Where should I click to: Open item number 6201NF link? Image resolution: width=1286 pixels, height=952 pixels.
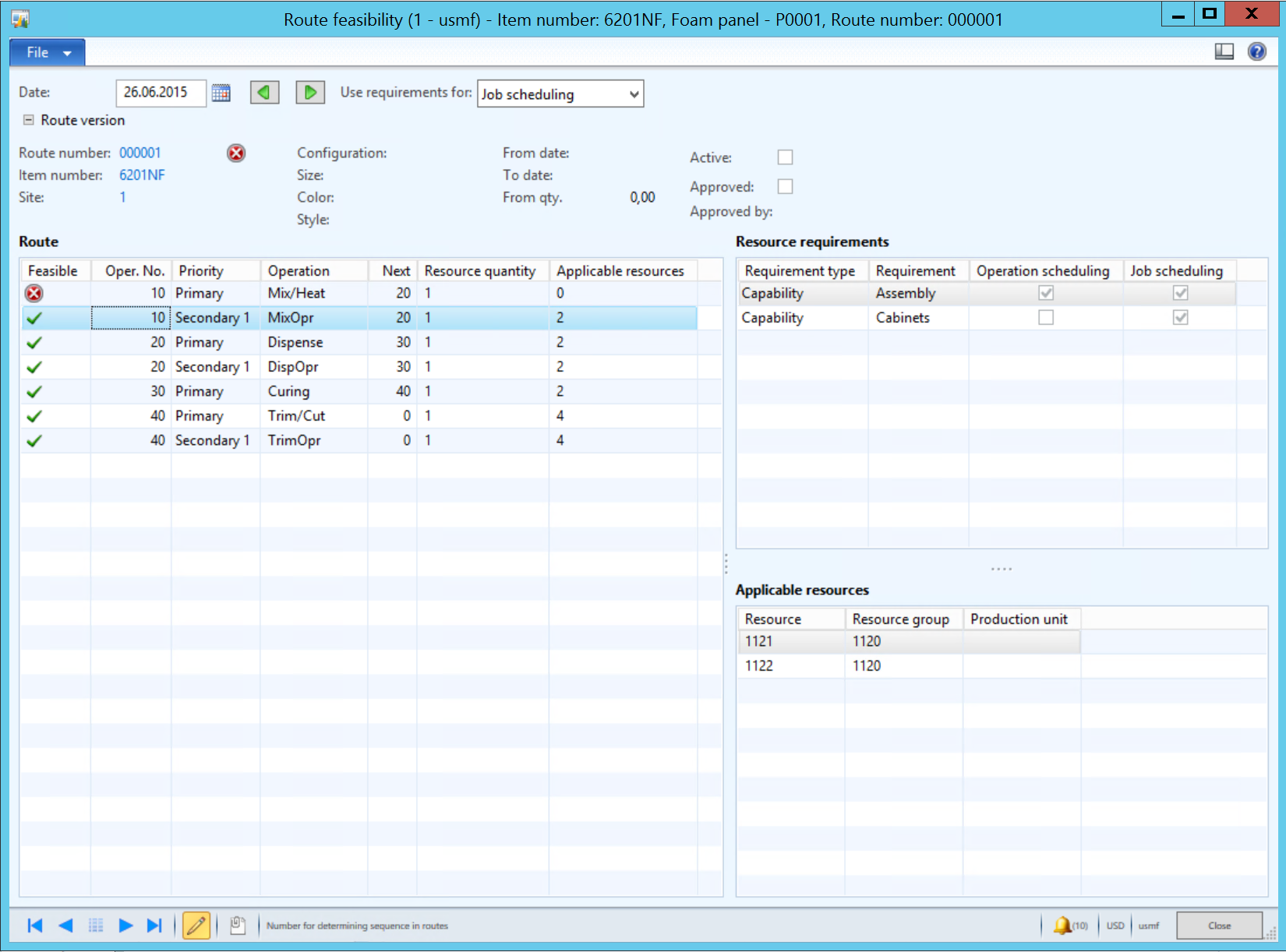point(142,175)
